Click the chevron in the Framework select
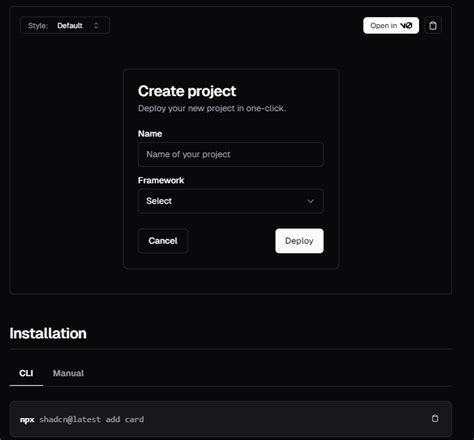This screenshot has height=440, width=474. tap(310, 201)
